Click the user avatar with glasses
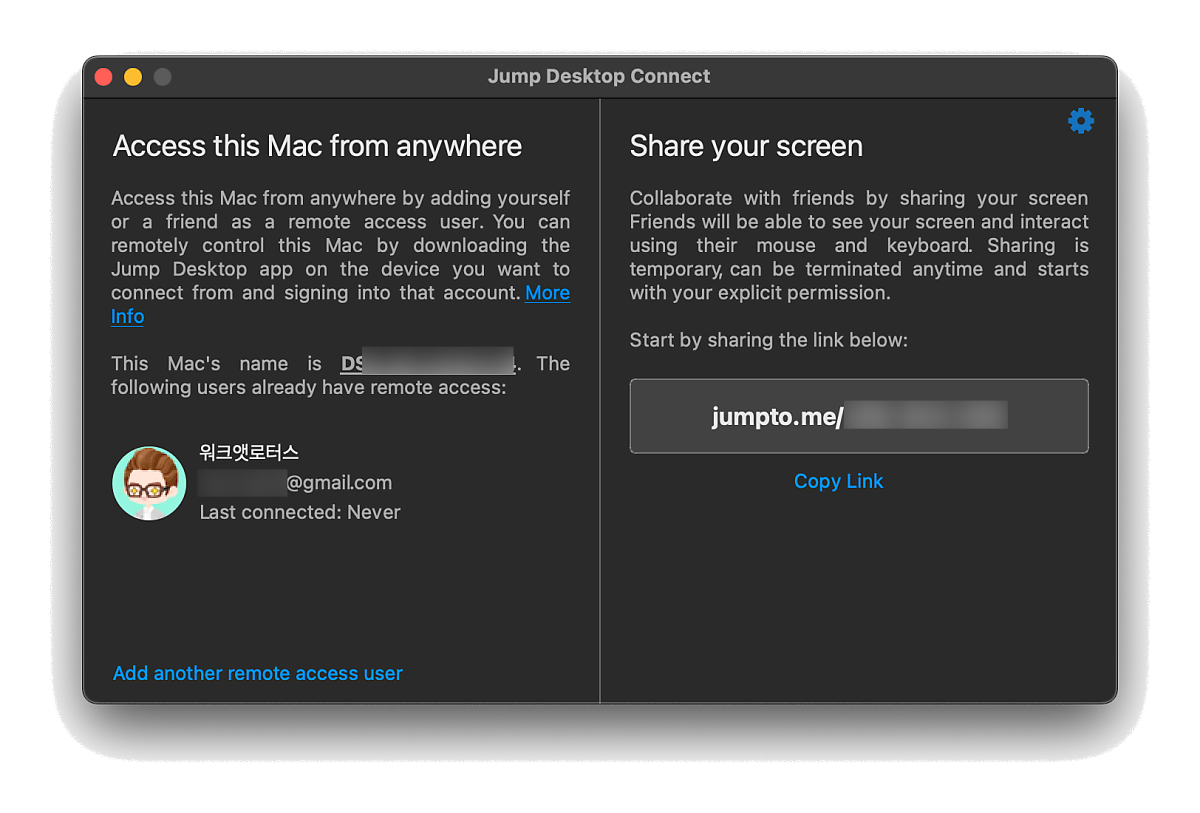This screenshot has height=813, width=1200. pos(149,483)
